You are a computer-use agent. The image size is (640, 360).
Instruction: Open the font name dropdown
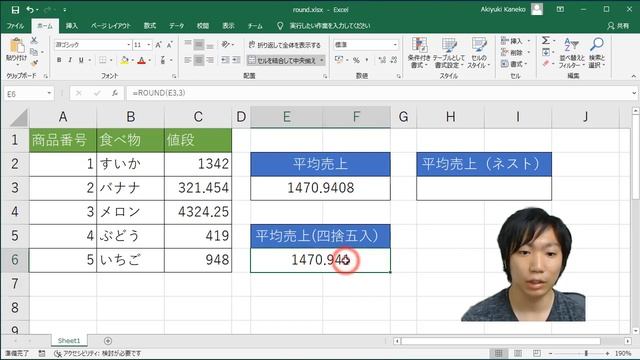coord(129,44)
